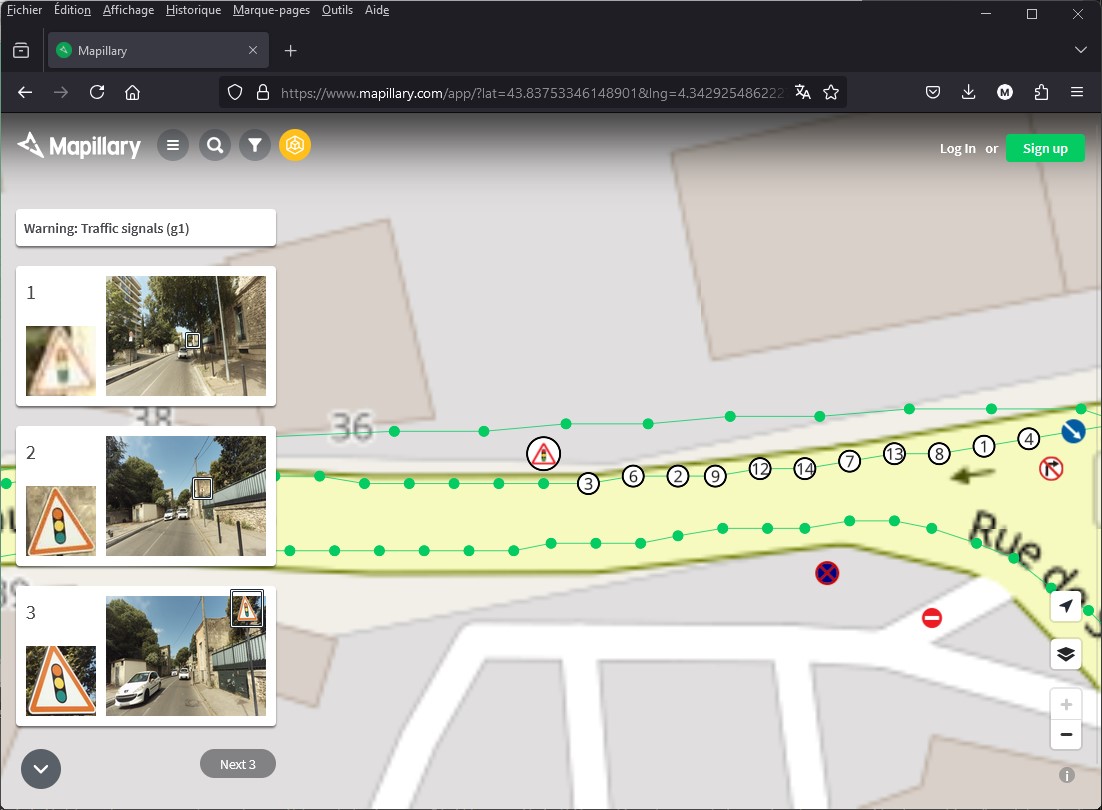Select map marker numbered 7

(850, 462)
